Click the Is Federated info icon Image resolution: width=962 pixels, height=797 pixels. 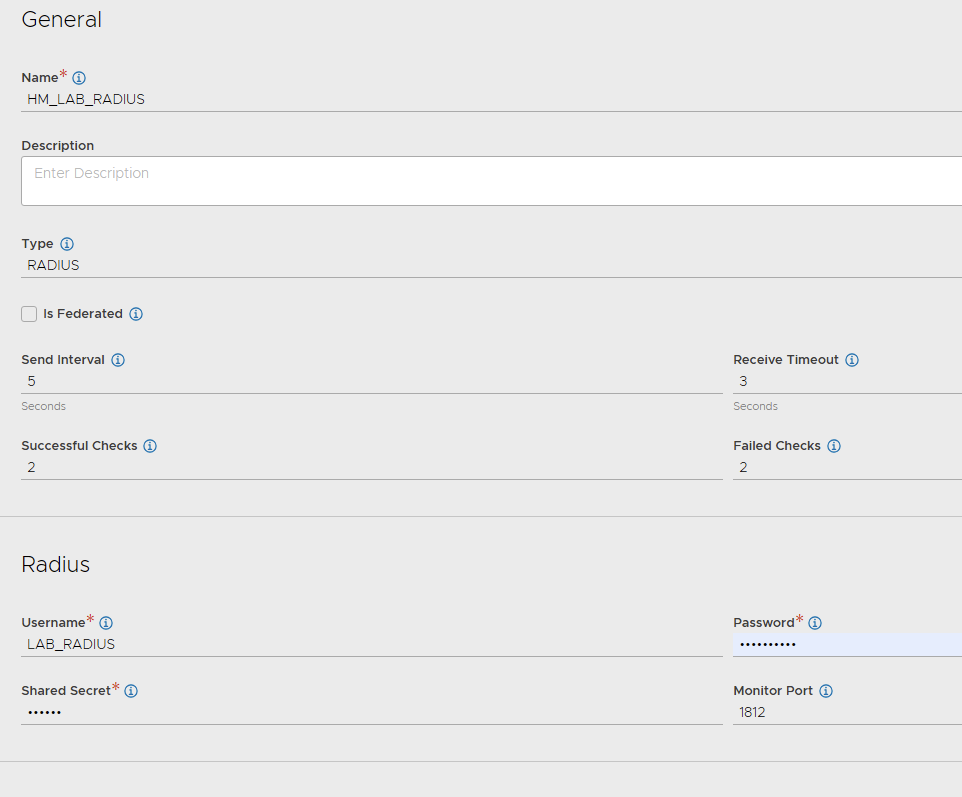pos(137,313)
